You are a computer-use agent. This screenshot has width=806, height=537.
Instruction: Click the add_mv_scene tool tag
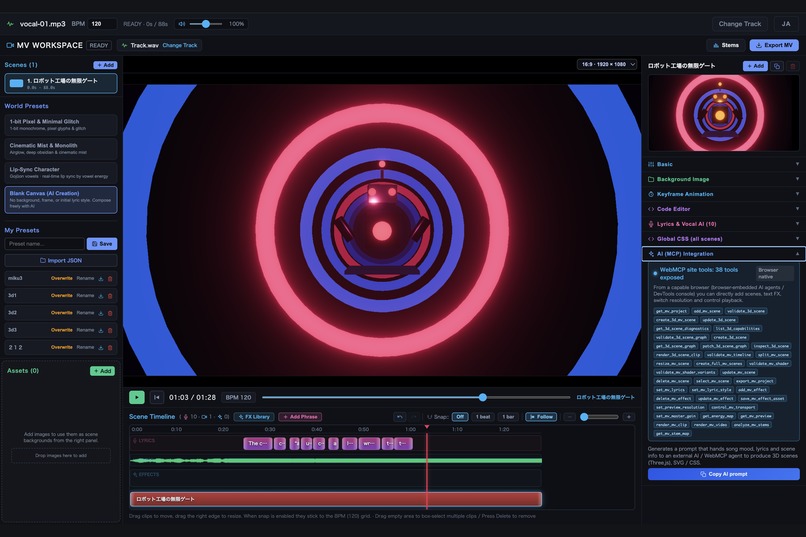click(x=707, y=311)
